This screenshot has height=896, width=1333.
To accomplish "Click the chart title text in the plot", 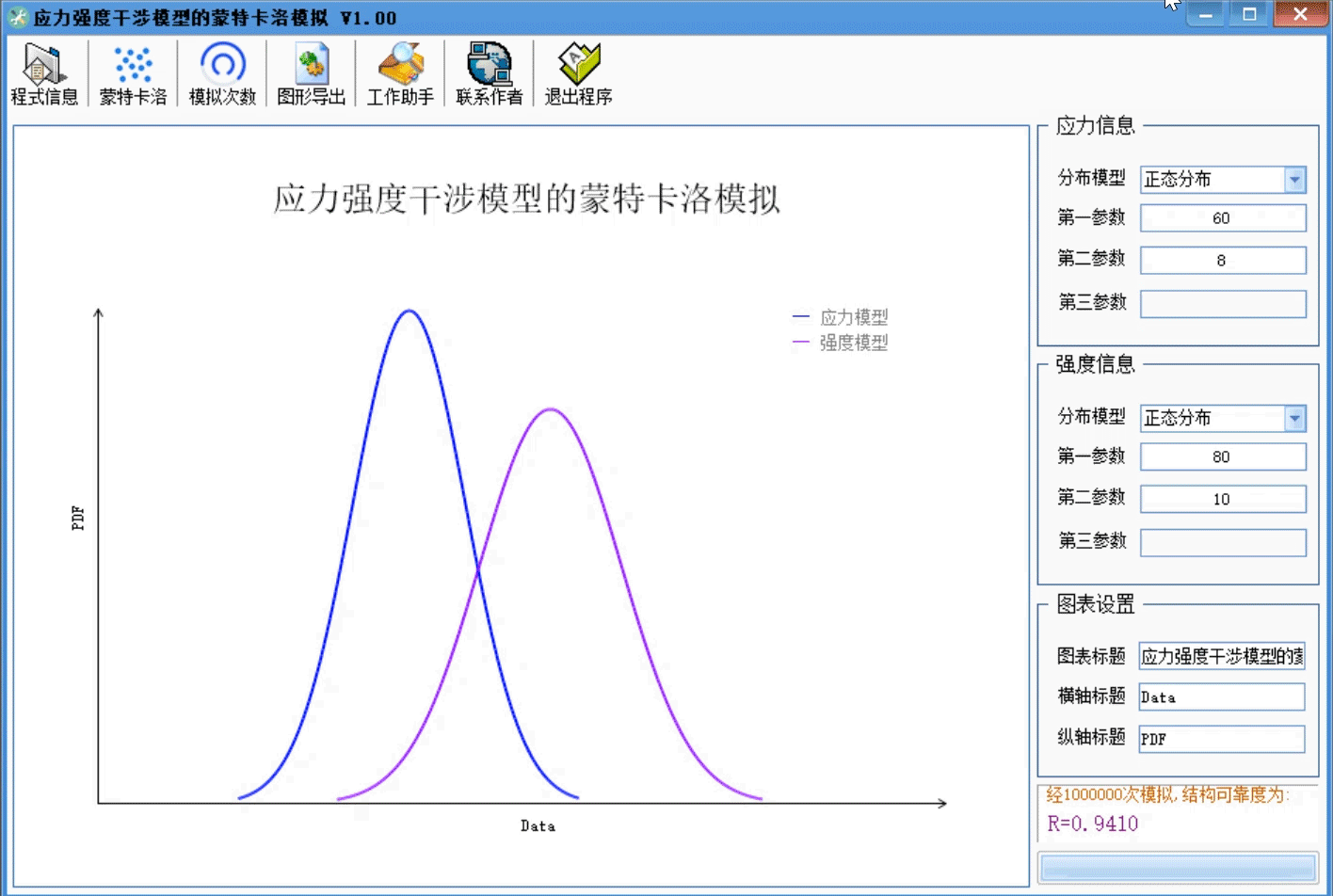I will (527, 200).
